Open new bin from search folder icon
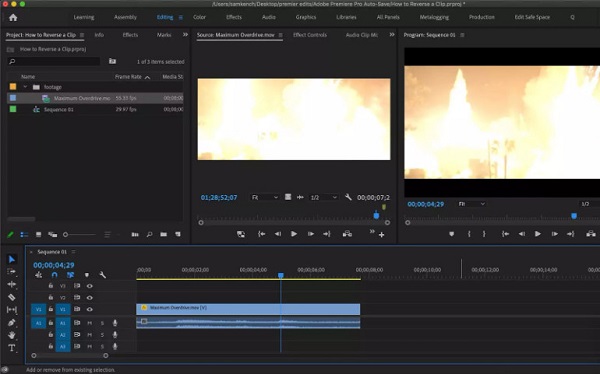 point(112,61)
